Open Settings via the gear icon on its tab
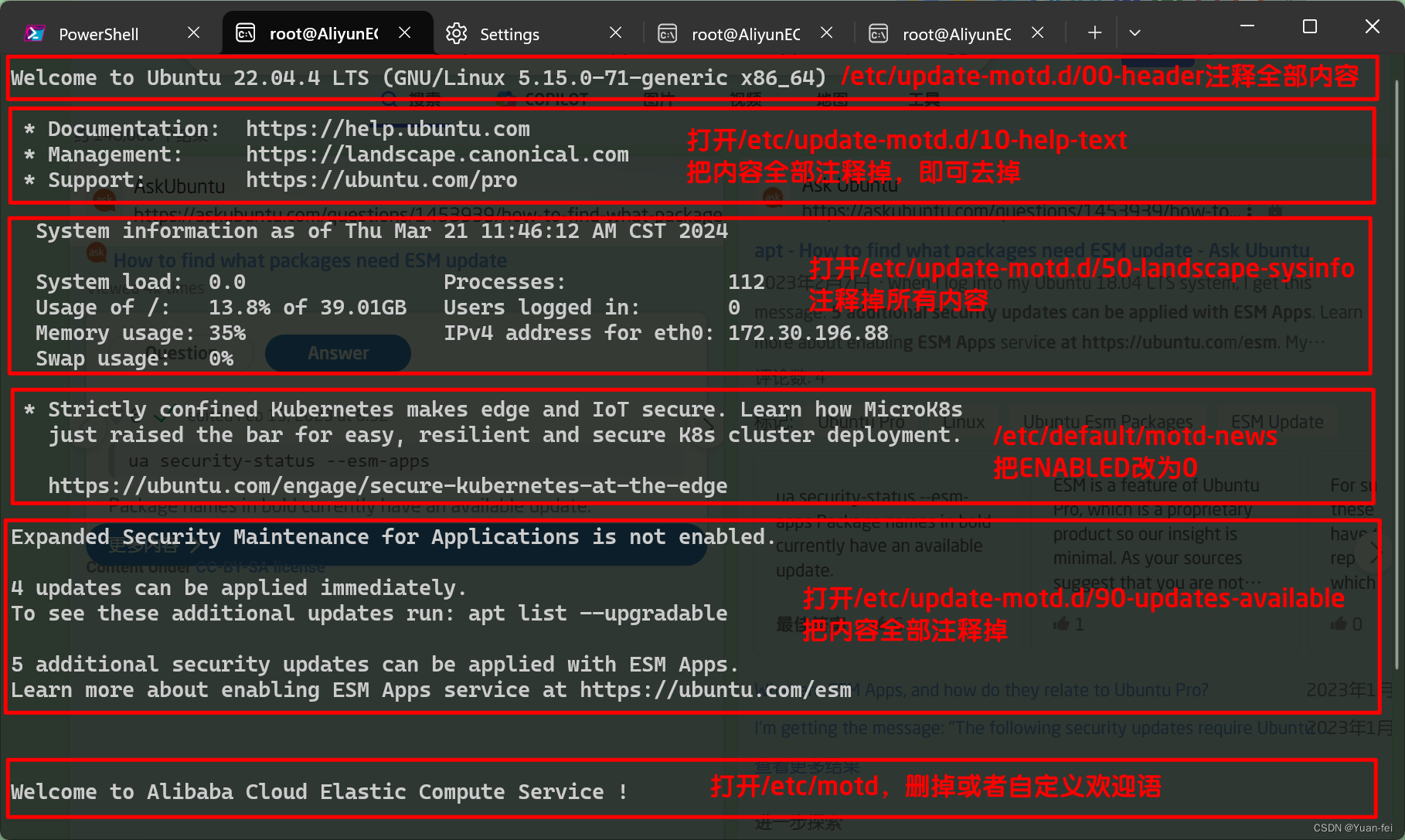The image size is (1405, 840). click(456, 33)
